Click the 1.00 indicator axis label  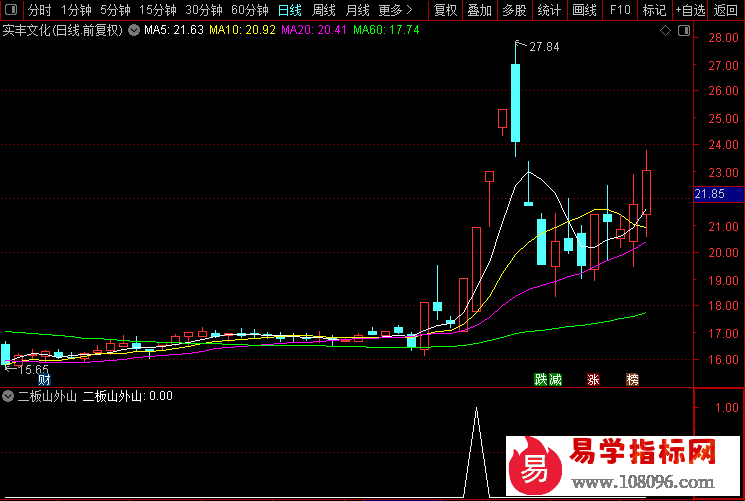tap(726, 407)
